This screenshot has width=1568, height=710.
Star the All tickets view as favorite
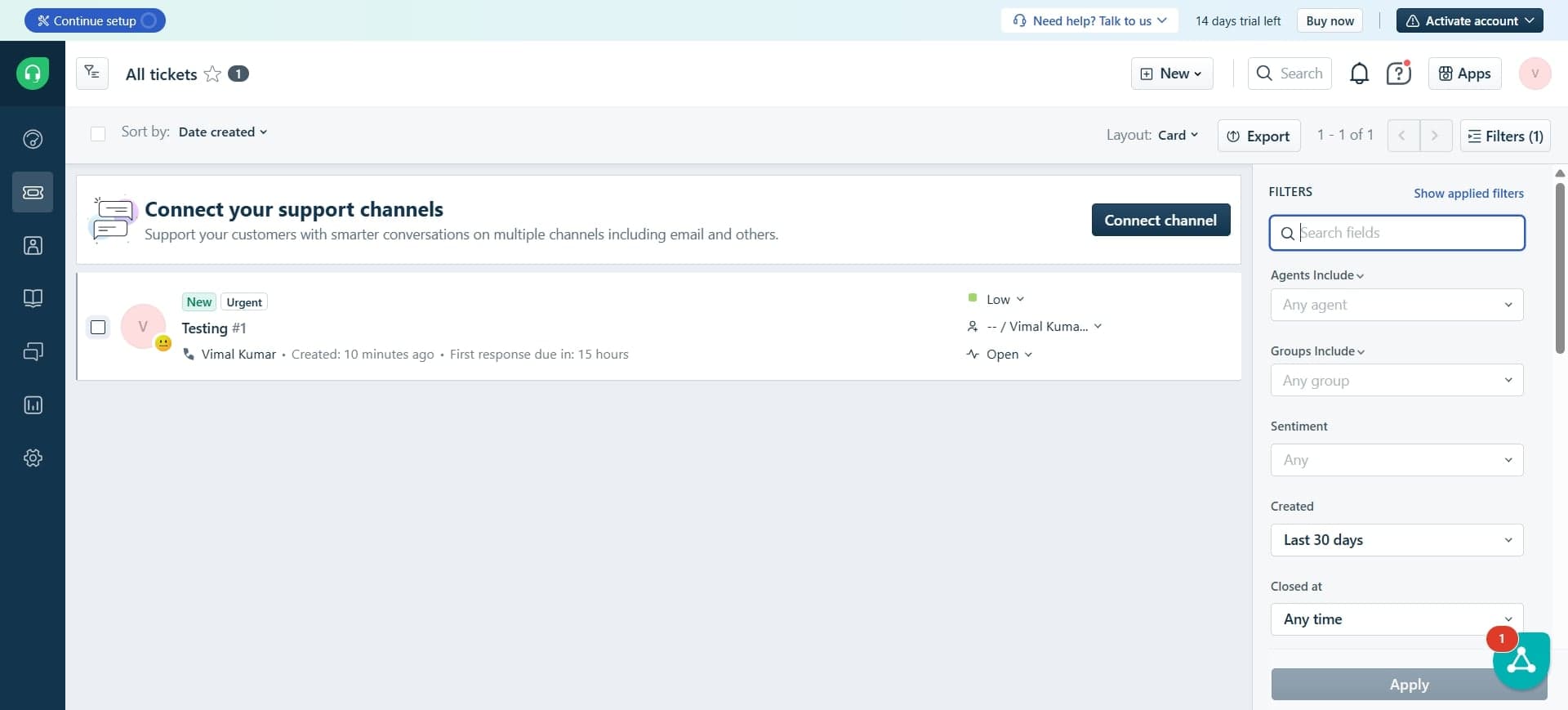[x=212, y=74]
